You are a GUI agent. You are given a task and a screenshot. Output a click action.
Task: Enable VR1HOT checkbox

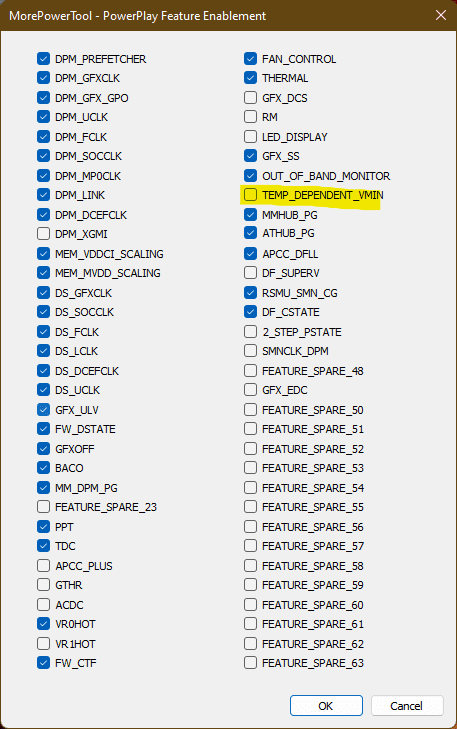click(43, 644)
